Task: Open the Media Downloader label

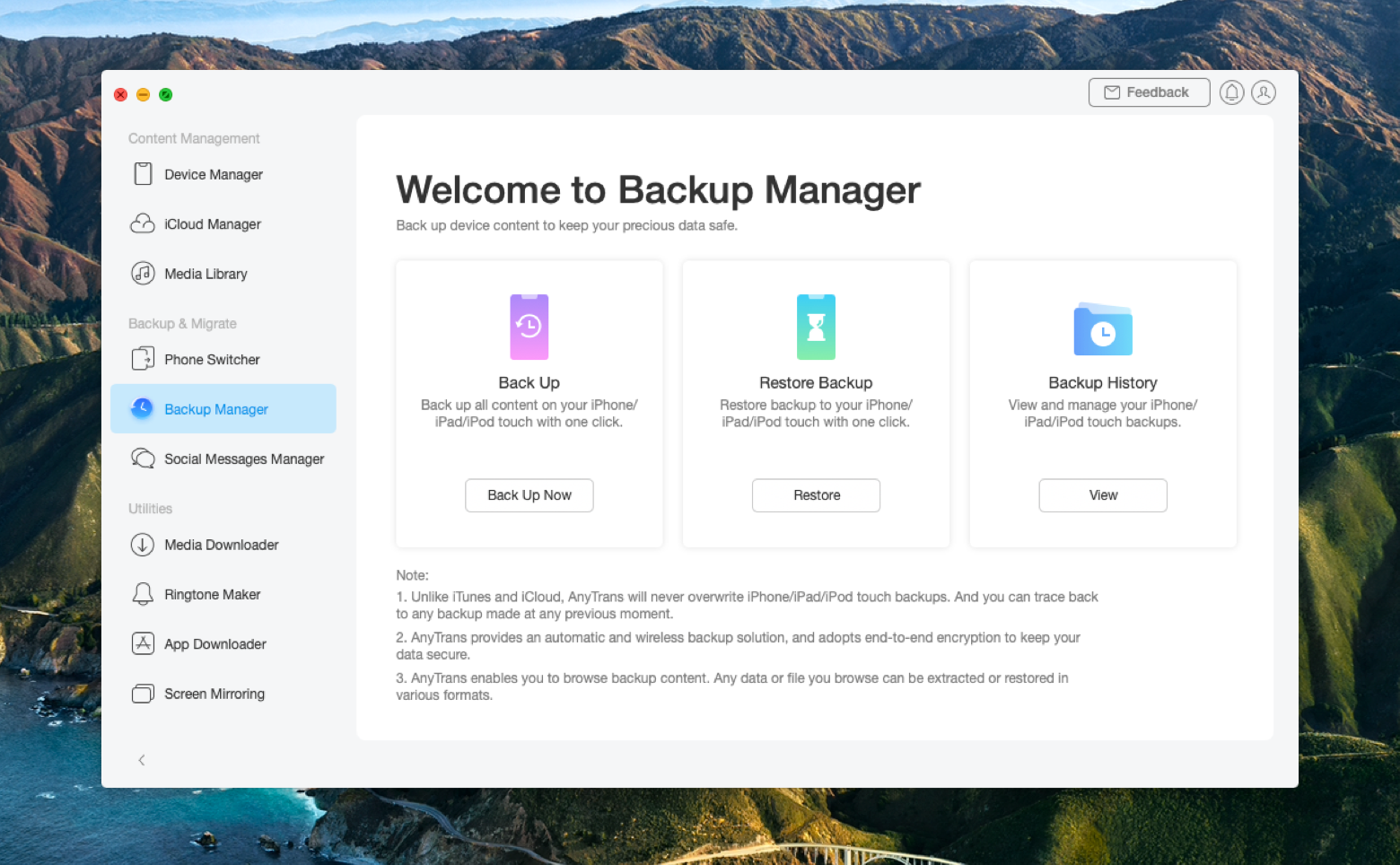Action: point(222,545)
